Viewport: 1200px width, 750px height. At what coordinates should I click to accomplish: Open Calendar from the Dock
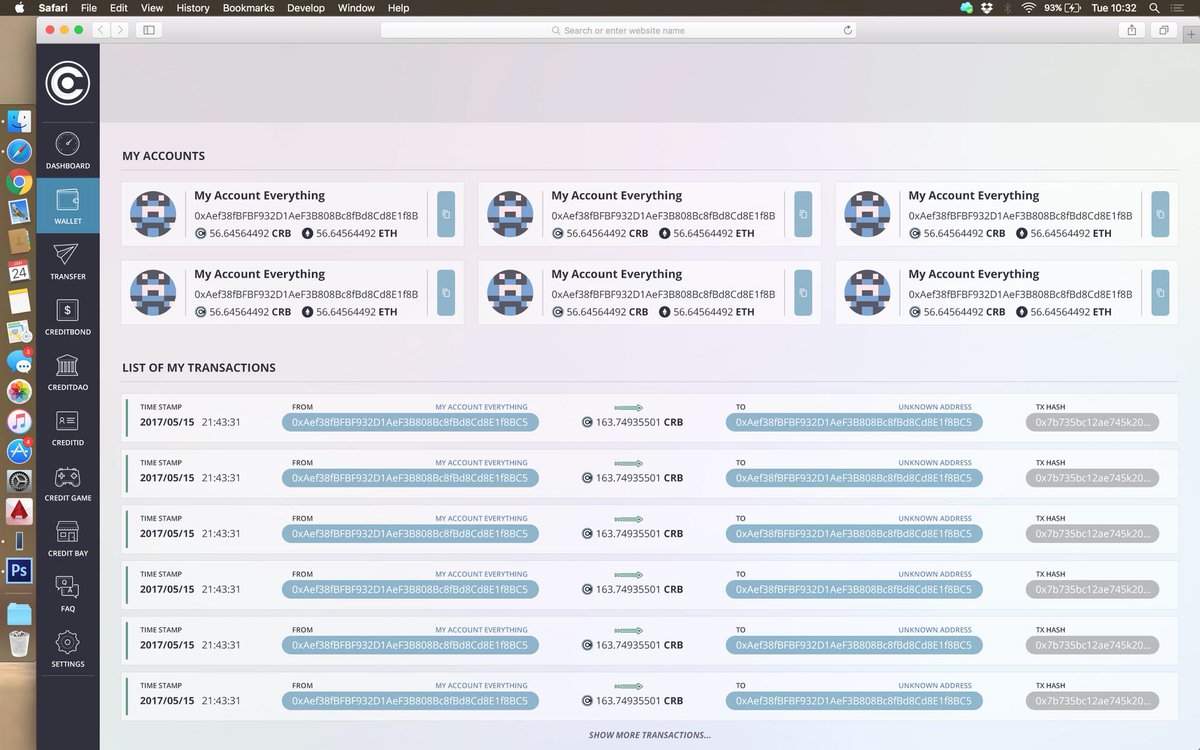point(19,271)
